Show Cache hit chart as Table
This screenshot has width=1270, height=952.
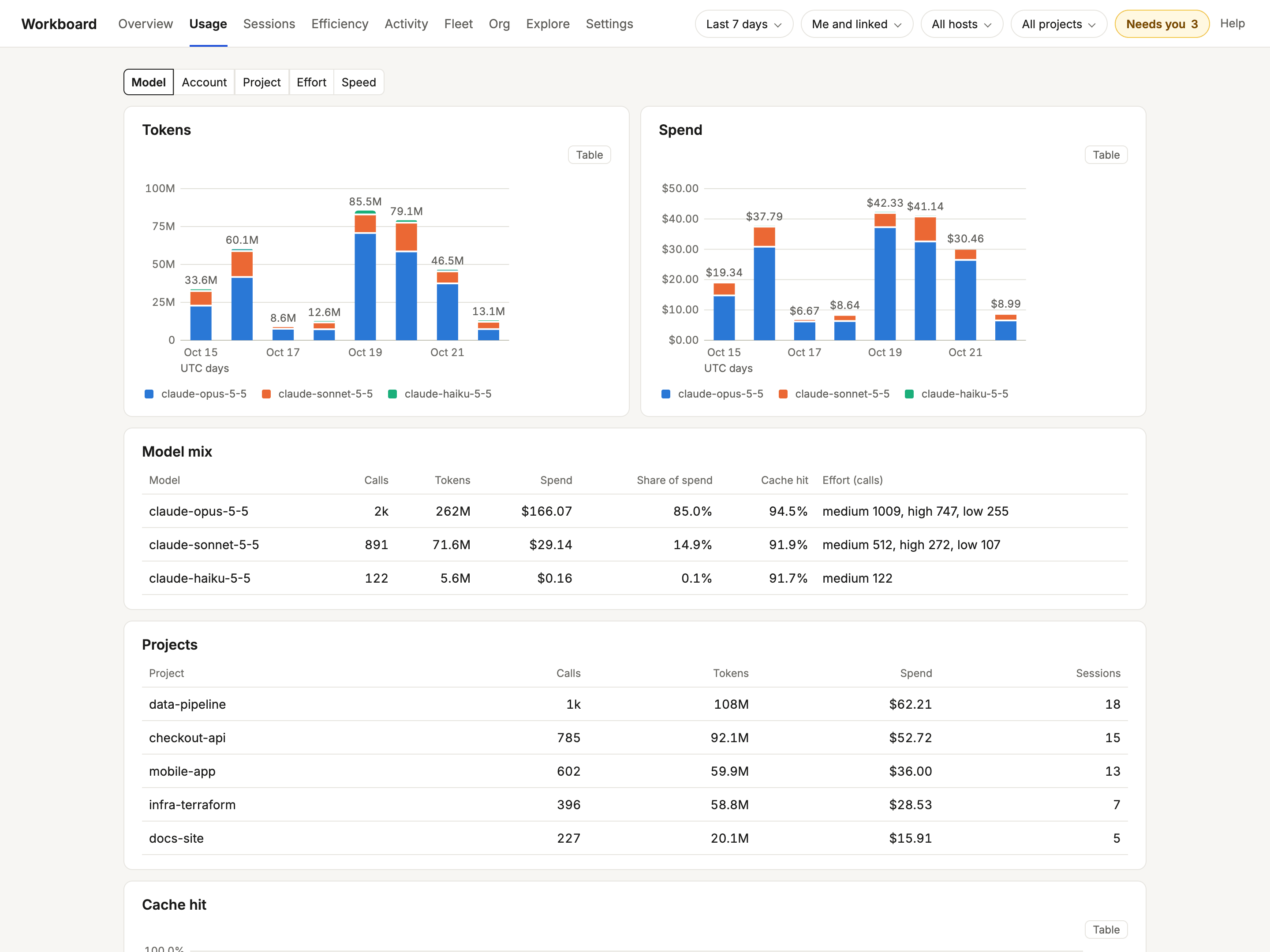point(1106,930)
